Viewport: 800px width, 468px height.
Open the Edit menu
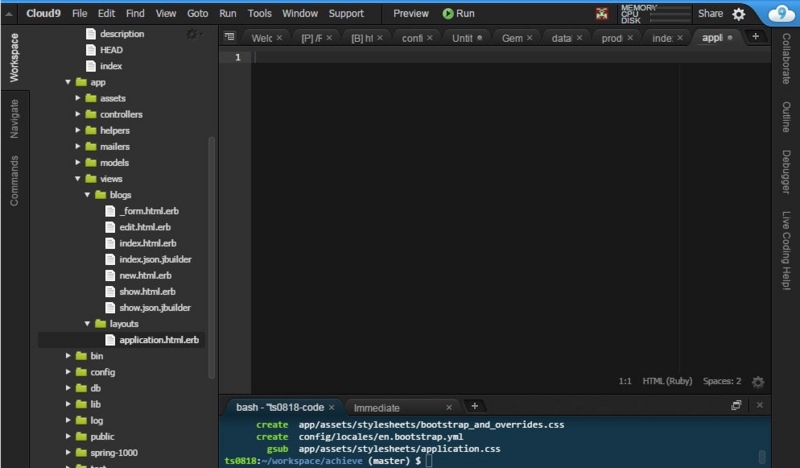[x=107, y=14]
